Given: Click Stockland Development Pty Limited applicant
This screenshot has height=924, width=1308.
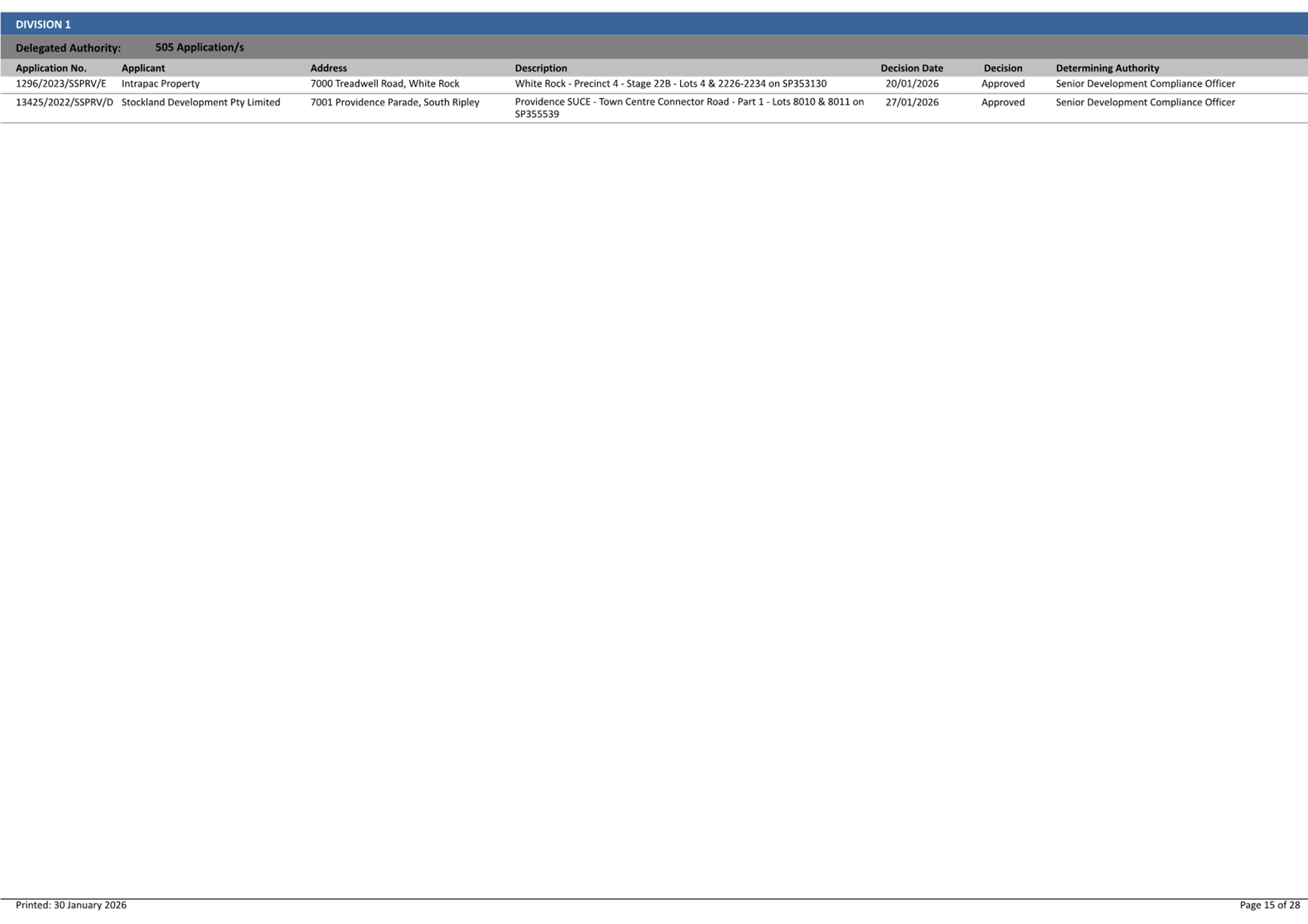Looking at the screenshot, I should (201, 102).
